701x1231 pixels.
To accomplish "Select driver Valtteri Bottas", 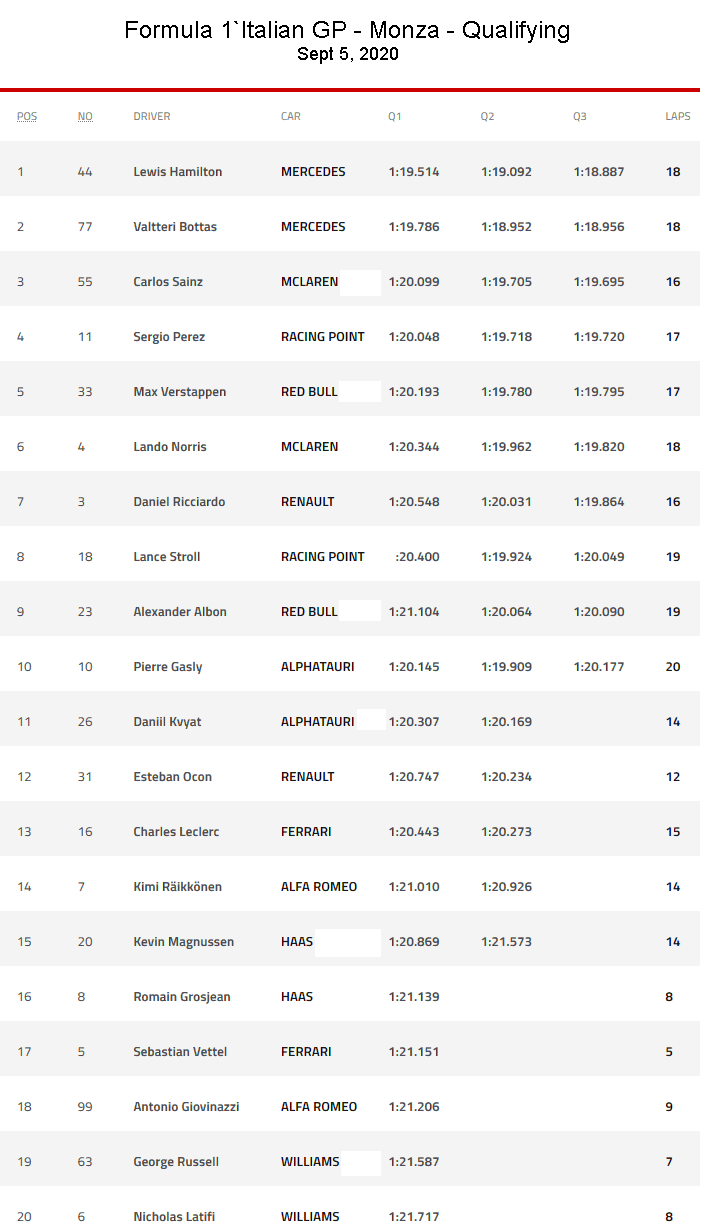I will 175,227.
